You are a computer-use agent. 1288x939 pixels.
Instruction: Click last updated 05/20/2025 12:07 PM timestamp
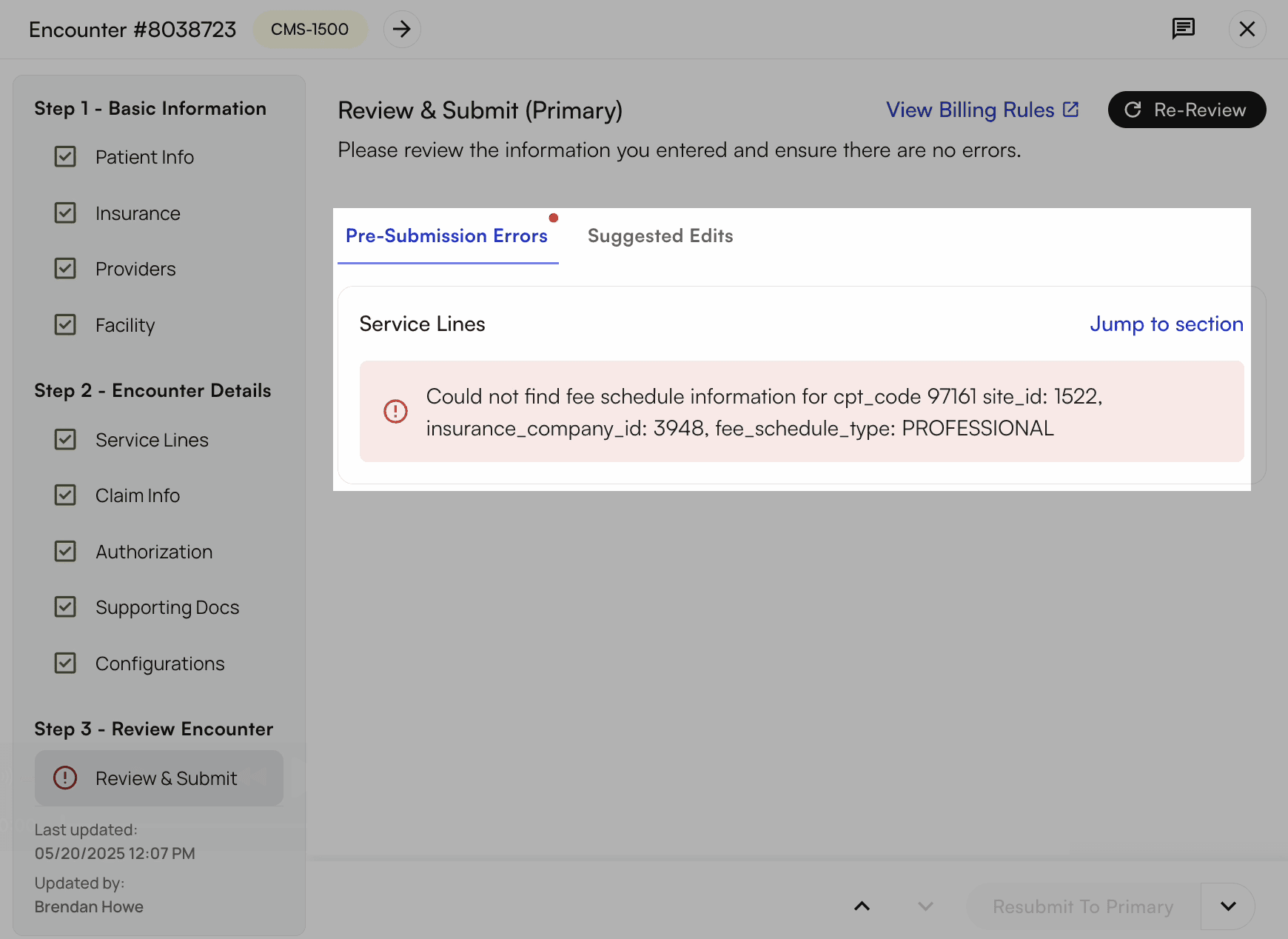click(x=115, y=853)
